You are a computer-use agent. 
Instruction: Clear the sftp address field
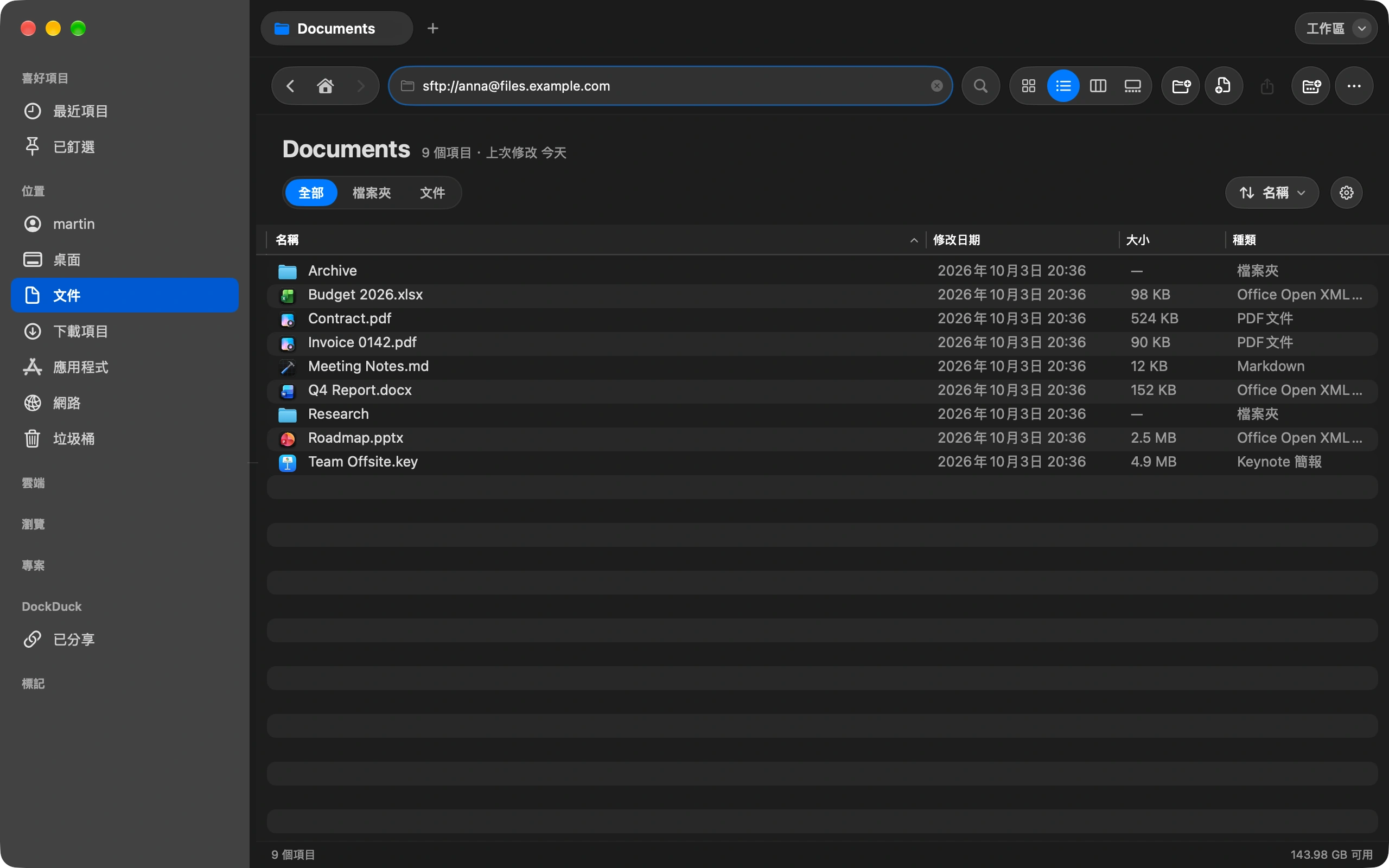(x=936, y=86)
